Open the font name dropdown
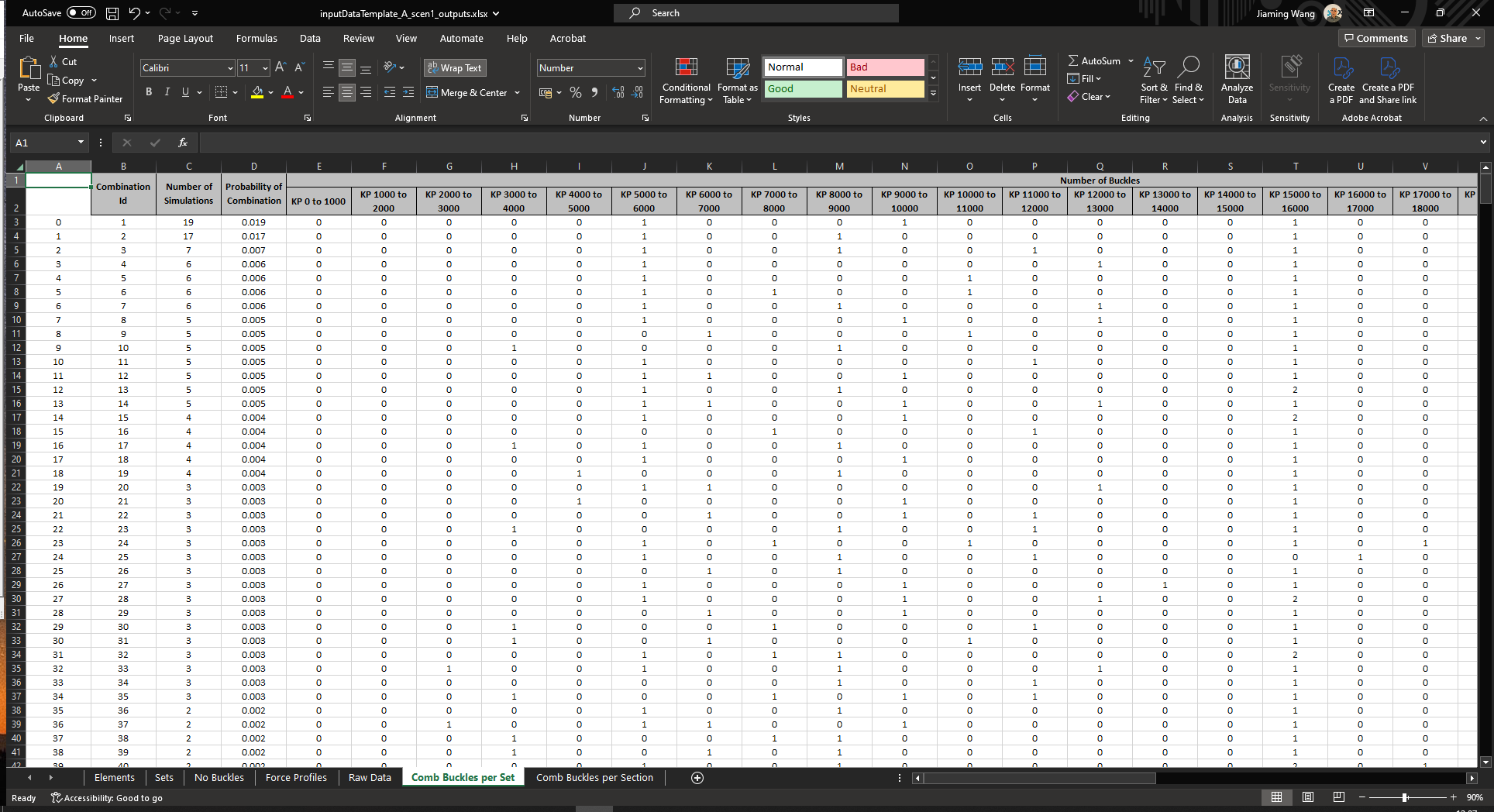 [229, 67]
